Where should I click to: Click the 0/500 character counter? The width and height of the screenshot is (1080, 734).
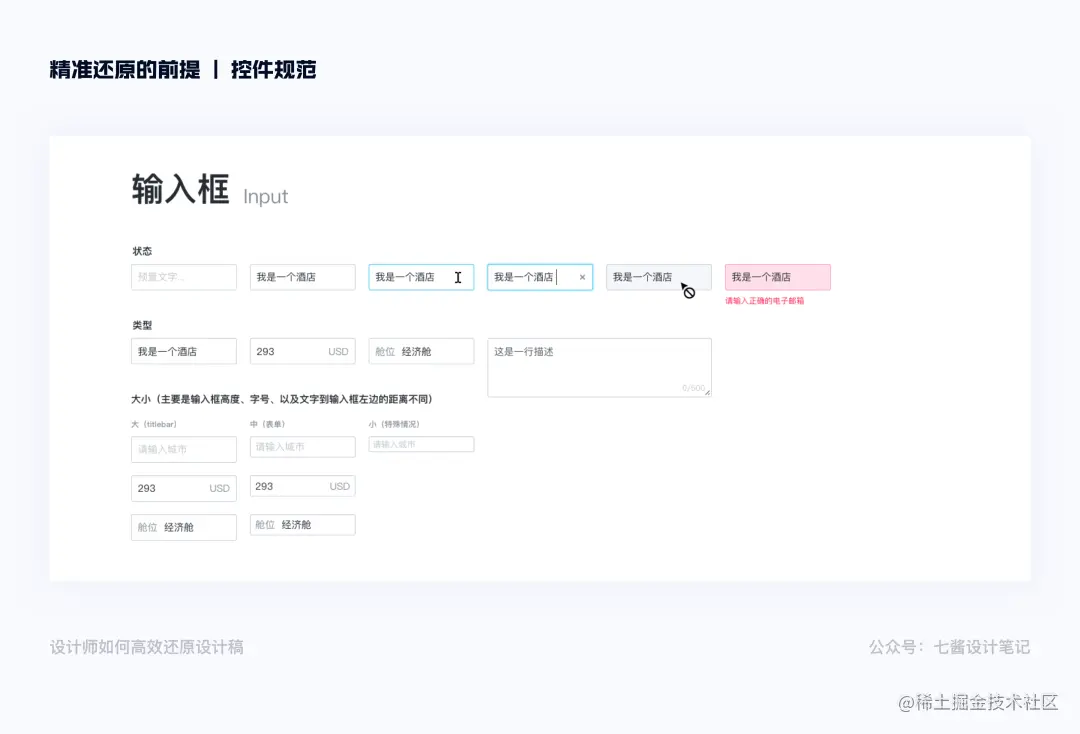[694, 388]
